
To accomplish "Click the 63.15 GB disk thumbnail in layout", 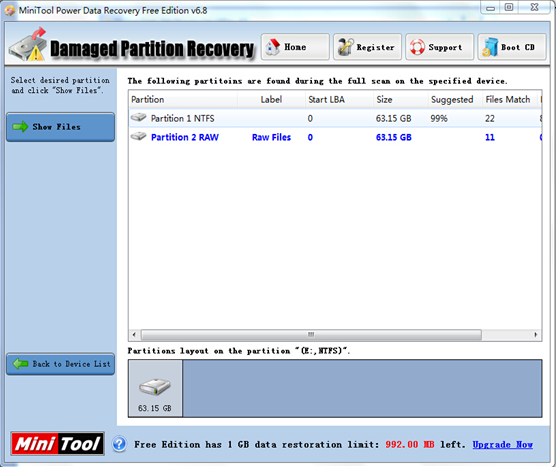I will [155, 388].
